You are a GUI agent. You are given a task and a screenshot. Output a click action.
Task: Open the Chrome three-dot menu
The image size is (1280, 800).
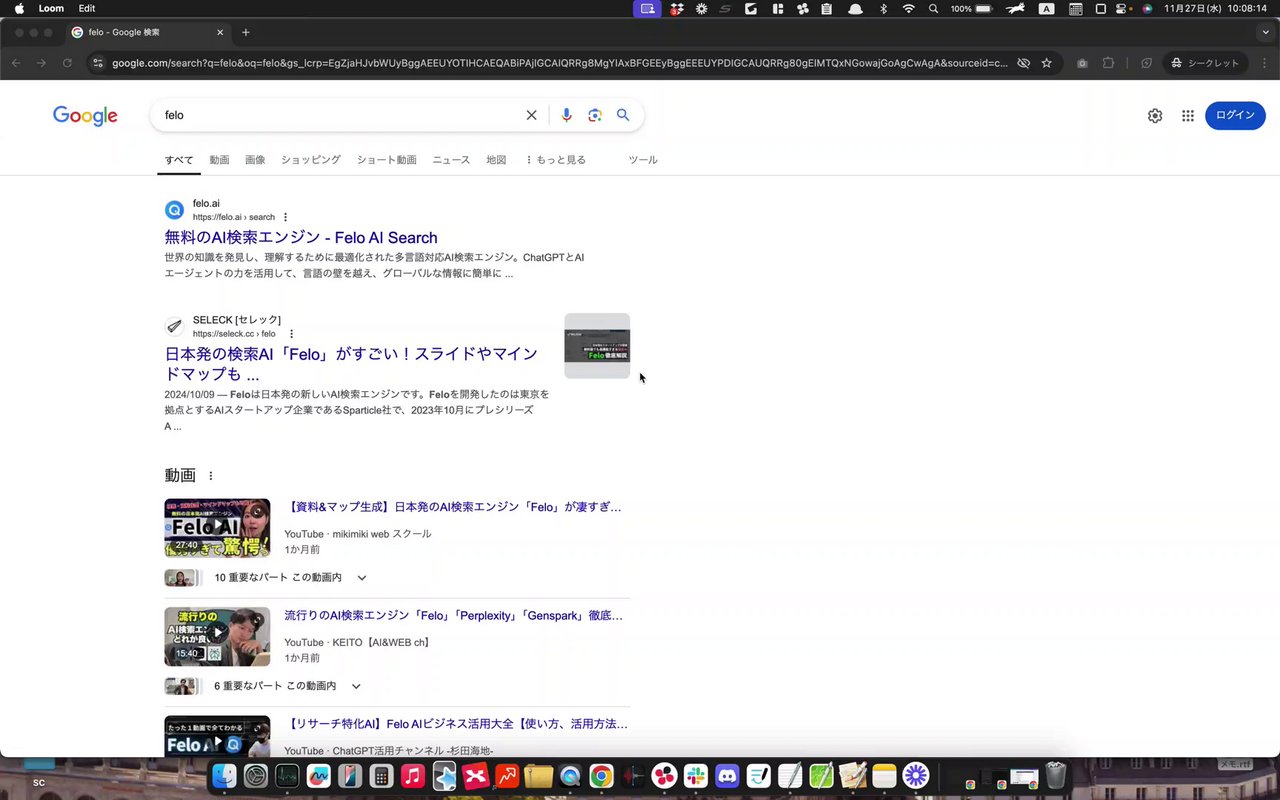tap(1264, 63)
